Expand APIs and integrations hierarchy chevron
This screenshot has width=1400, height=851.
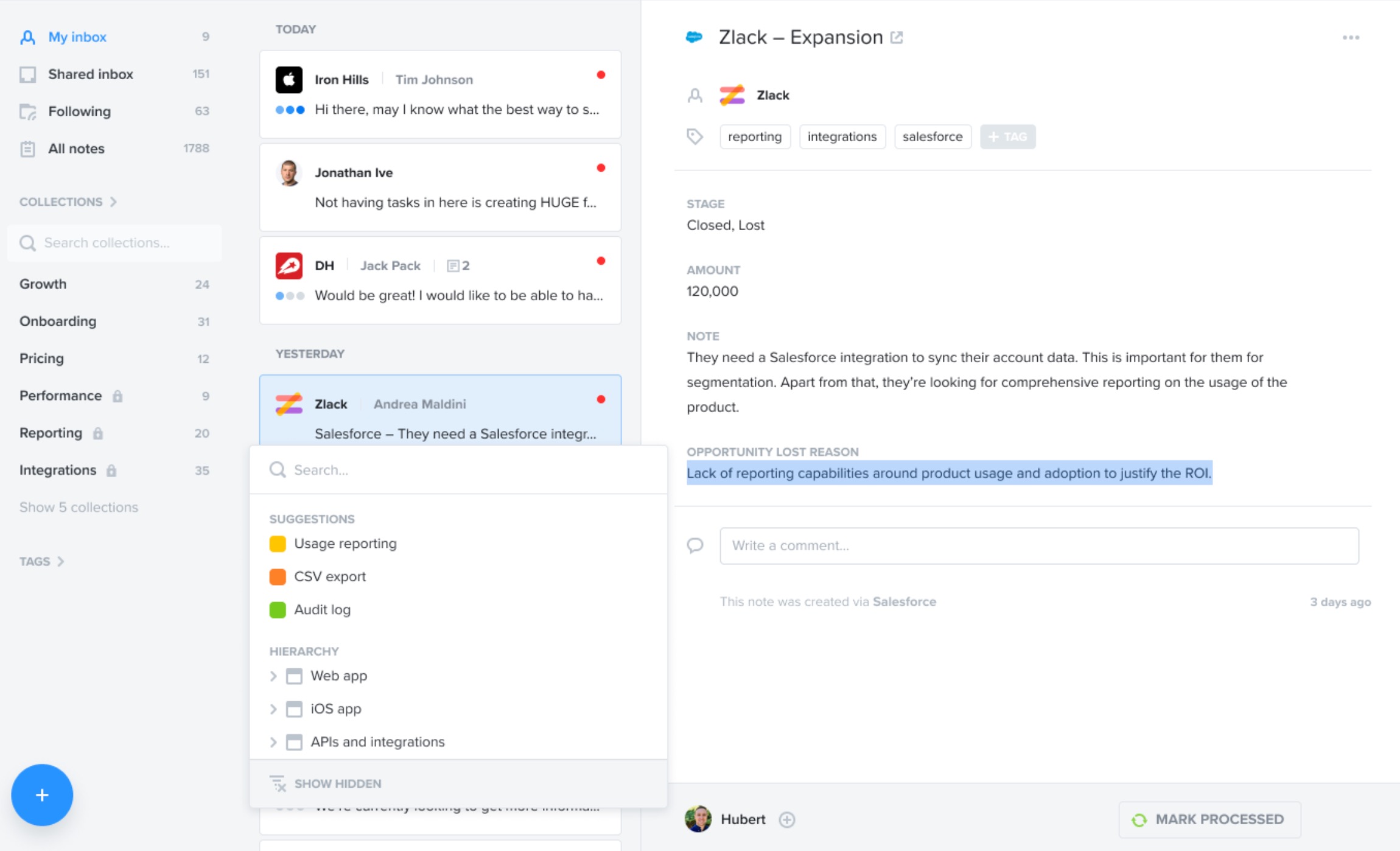pyautogui.click(x=273, y=742)
